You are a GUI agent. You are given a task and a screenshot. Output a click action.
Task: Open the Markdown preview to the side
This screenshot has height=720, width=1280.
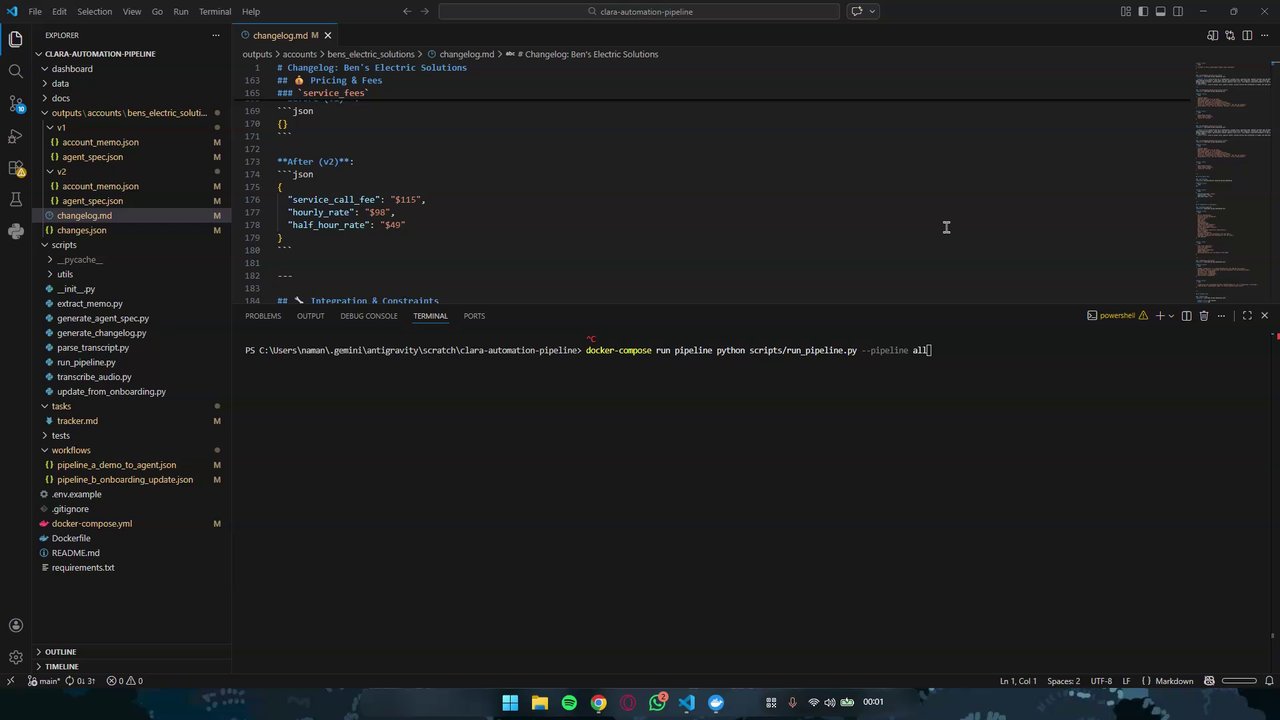pos(1212,35)
